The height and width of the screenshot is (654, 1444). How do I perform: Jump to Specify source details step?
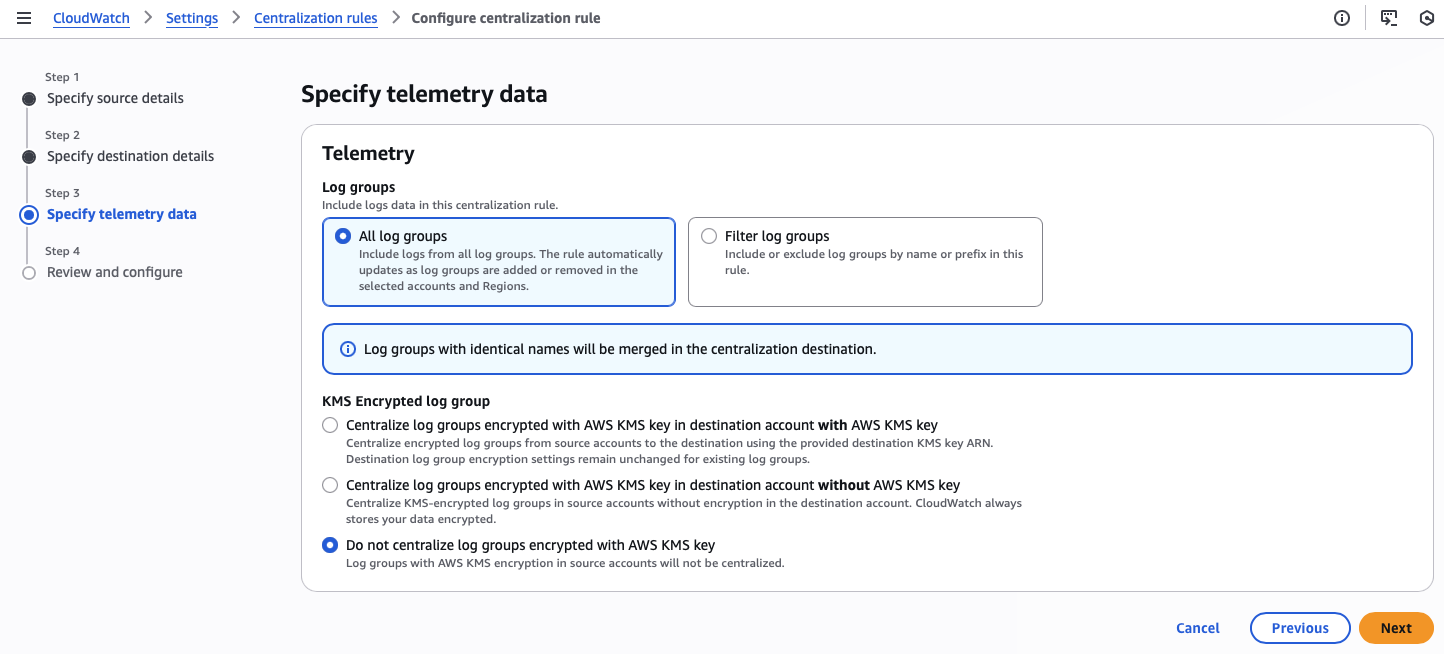115,98
